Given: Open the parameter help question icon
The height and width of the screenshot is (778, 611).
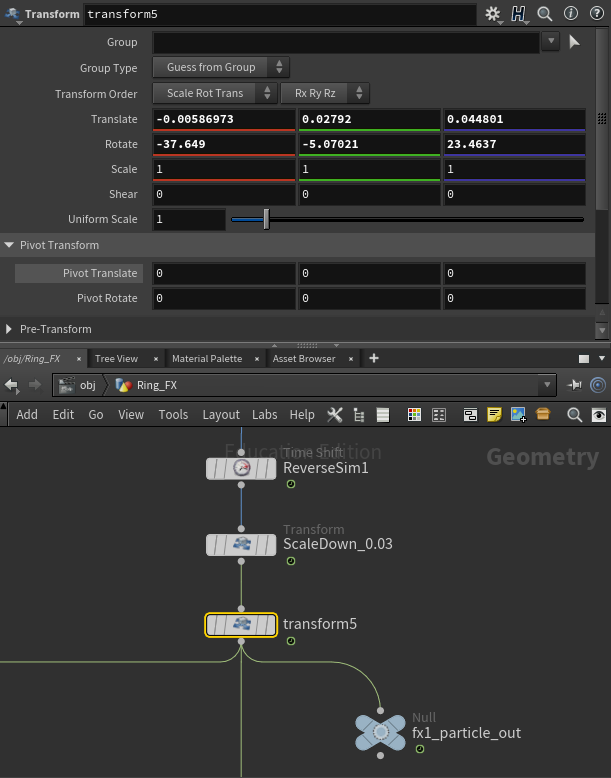Looking at the screenshot, I should [597, 13].
